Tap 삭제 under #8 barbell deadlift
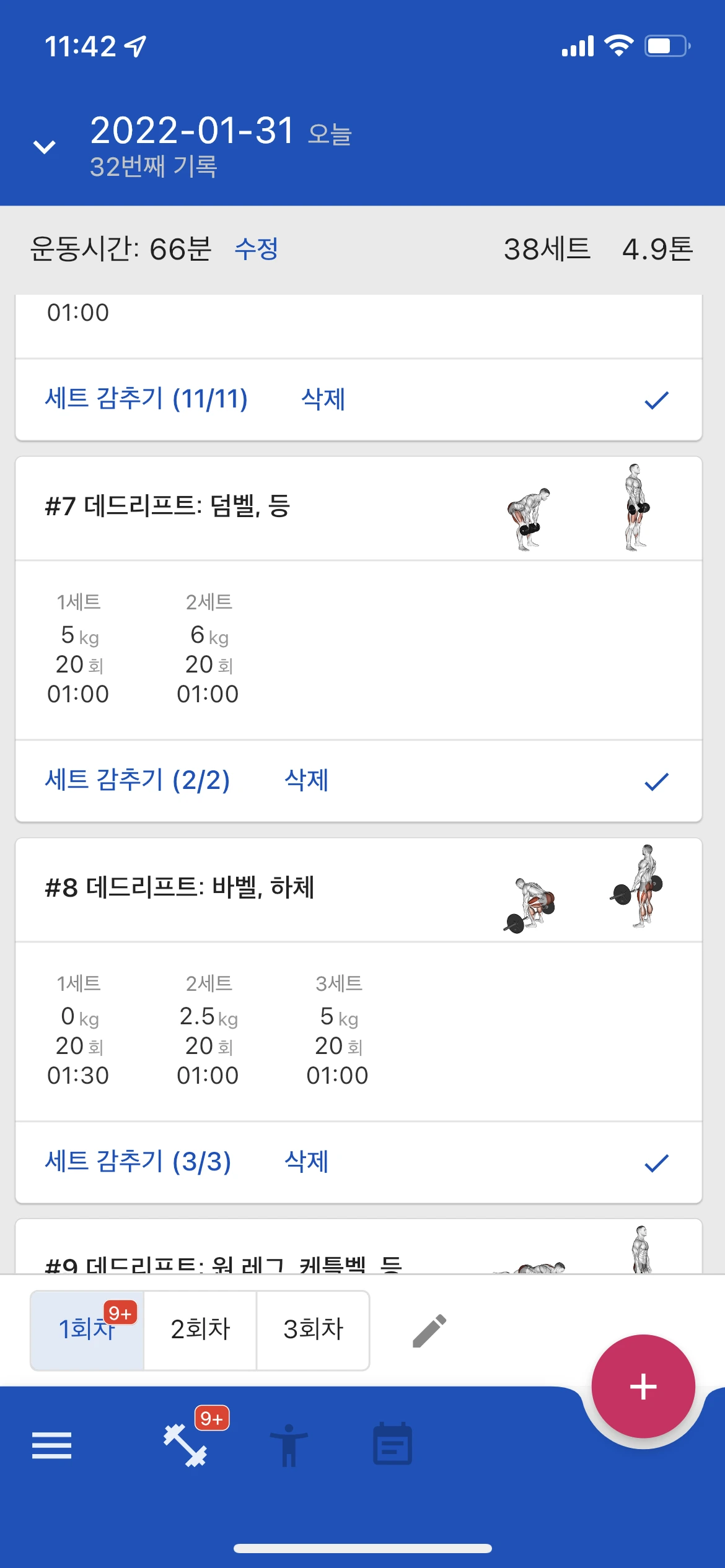The image size is (725, 1568). click(x=306, y=1162)
